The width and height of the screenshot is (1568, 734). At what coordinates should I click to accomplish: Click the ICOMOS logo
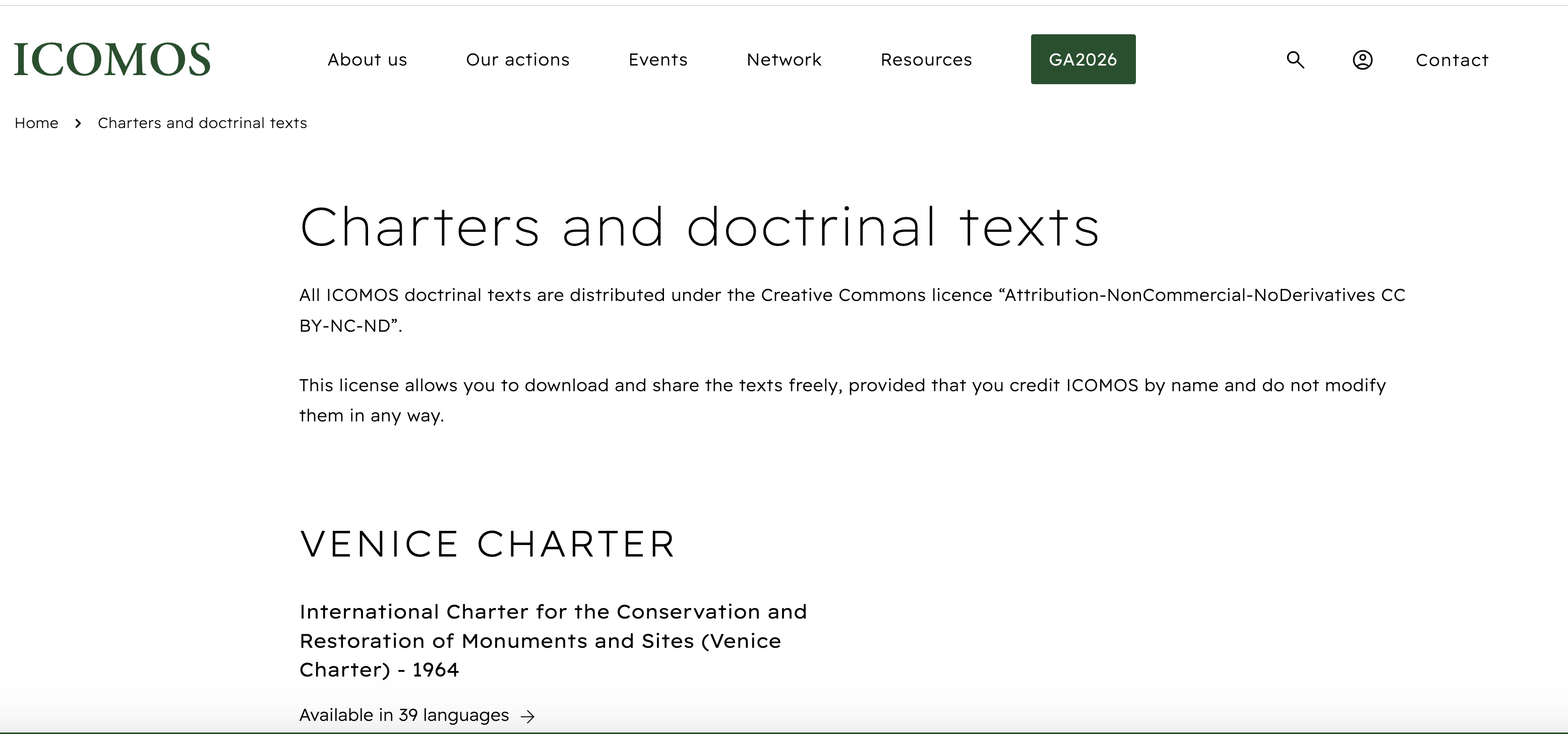[x=112, y=59]
